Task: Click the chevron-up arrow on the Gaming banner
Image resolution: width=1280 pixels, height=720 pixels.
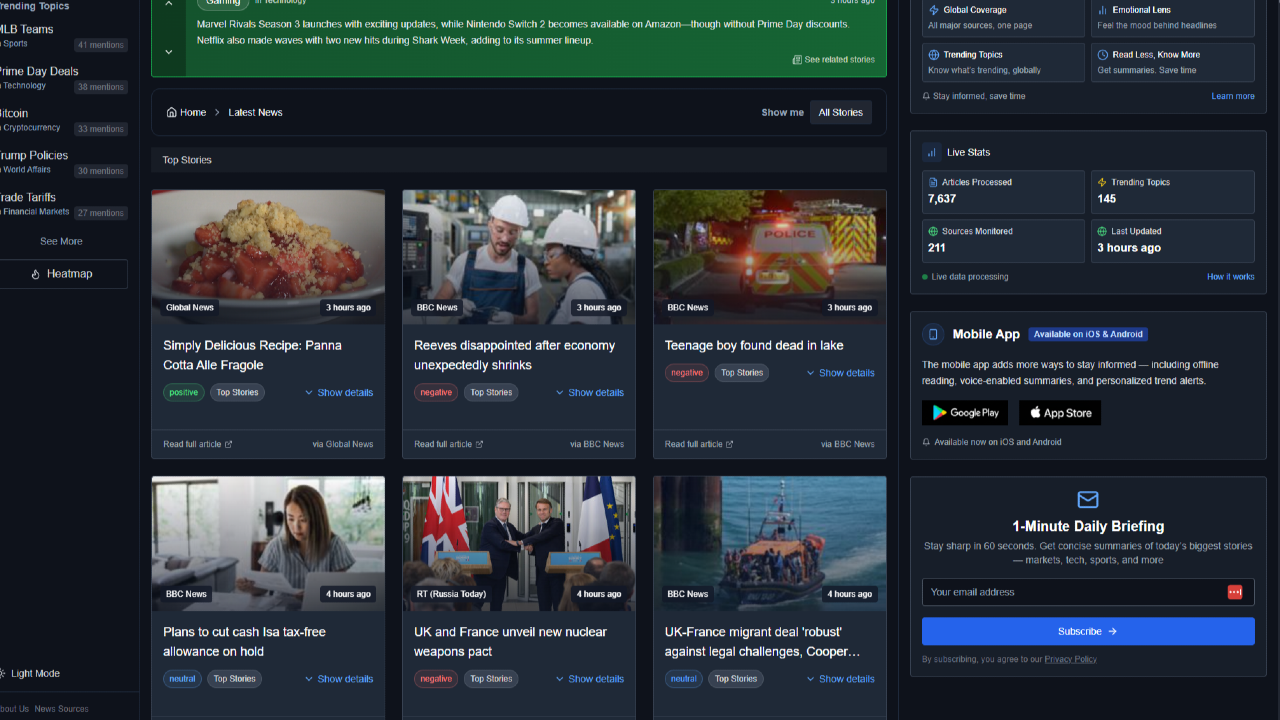Action: (x=168, y=4)
